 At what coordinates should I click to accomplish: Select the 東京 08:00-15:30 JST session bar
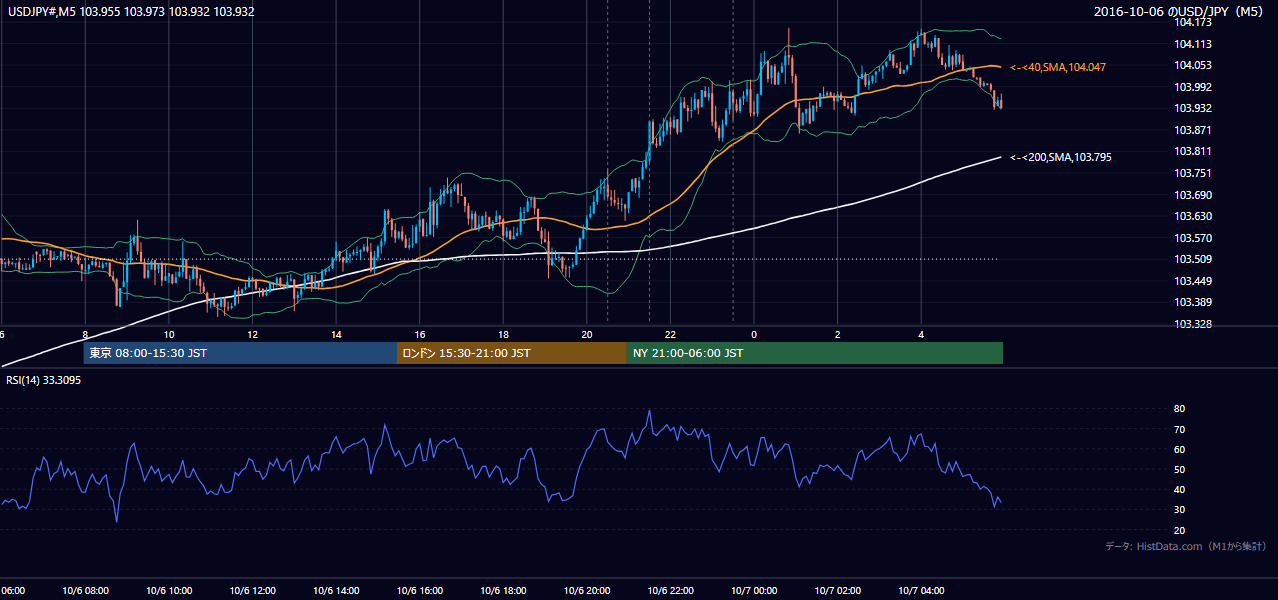(x=240, y=353)
